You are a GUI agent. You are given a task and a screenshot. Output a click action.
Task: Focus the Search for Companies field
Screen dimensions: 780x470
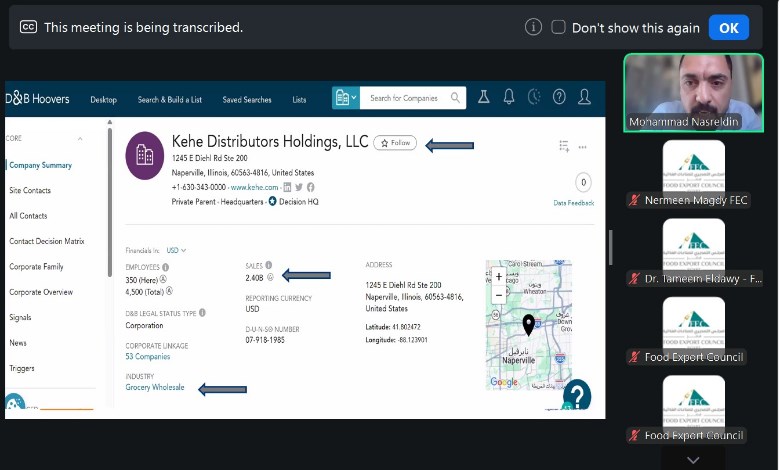click(404, 98)
